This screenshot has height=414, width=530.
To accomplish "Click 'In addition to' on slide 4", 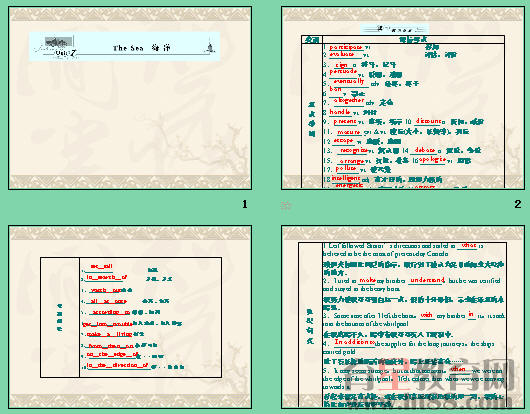I will 354,342.
